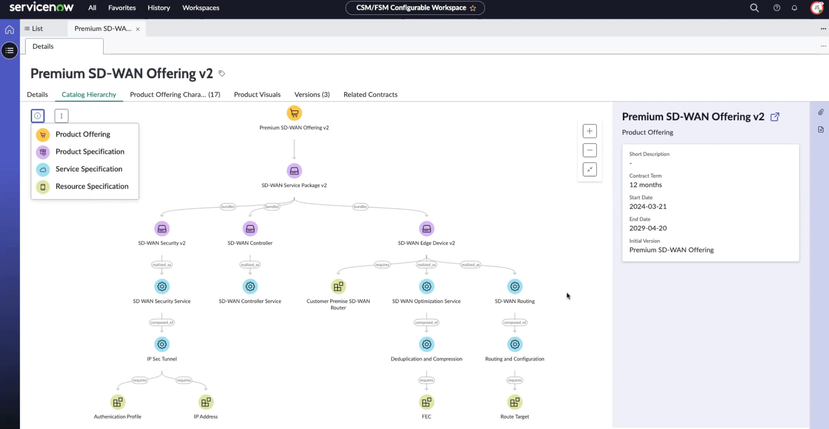The height and width of the screenshot is (429, 829).
Task: Open the notifications bell icon
Action: click(794, 8)
